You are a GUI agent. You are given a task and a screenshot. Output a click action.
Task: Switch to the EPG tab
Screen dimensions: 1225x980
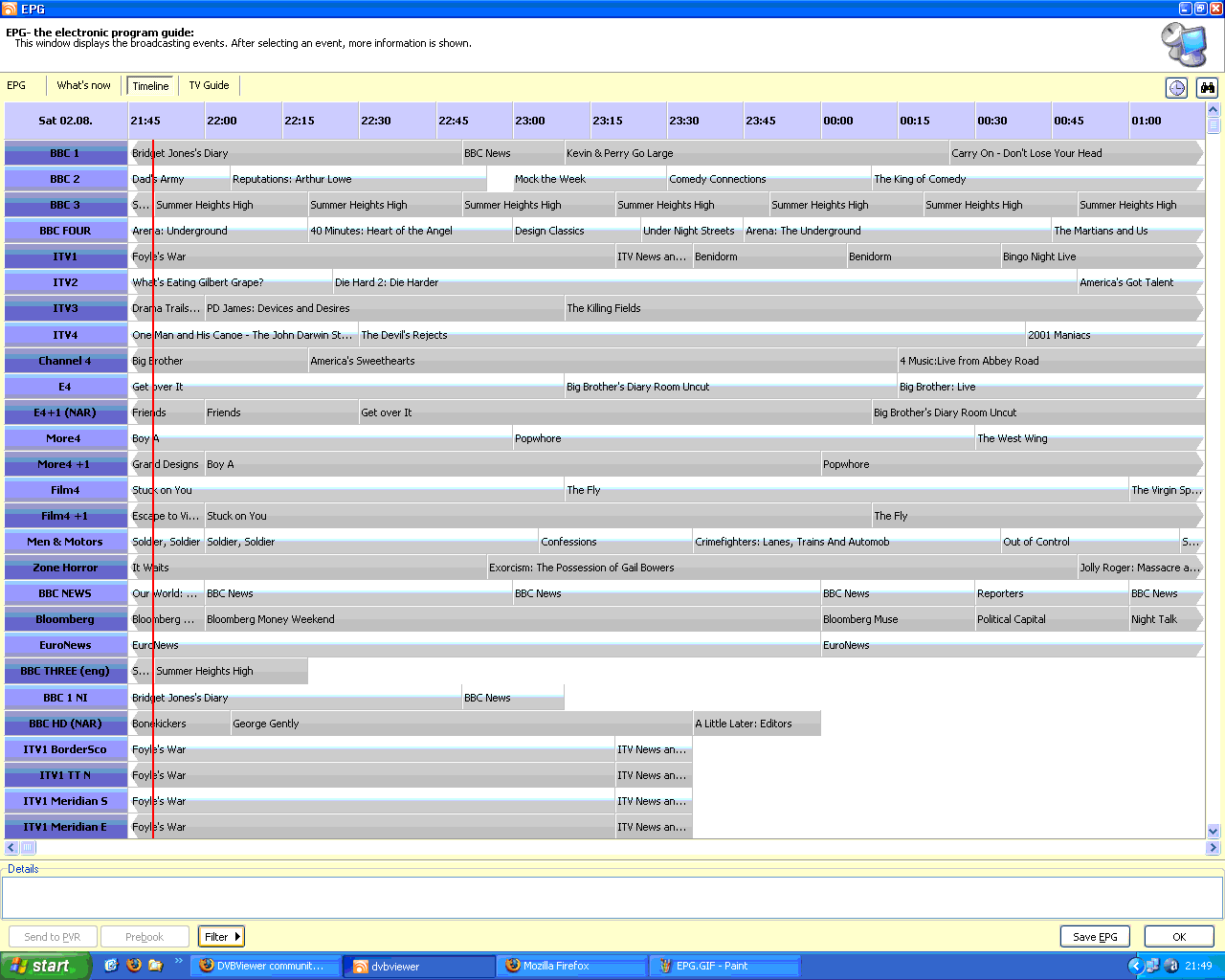tap(17, 85)
